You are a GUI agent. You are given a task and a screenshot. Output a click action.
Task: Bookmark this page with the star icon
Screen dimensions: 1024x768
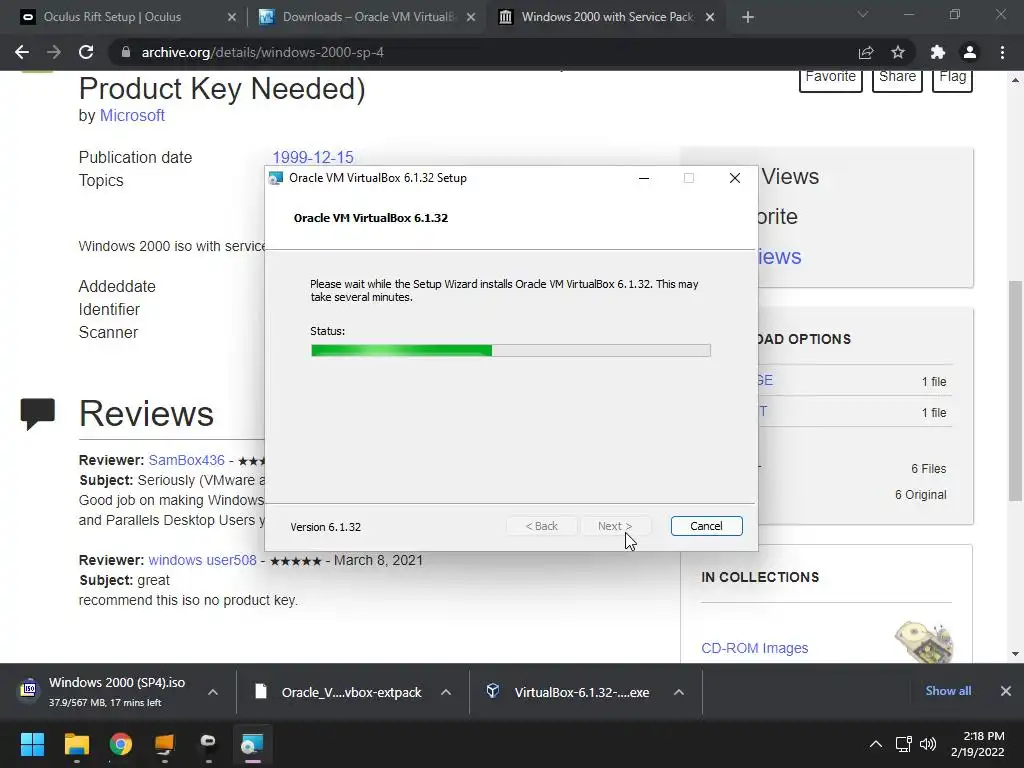point(898,52)
